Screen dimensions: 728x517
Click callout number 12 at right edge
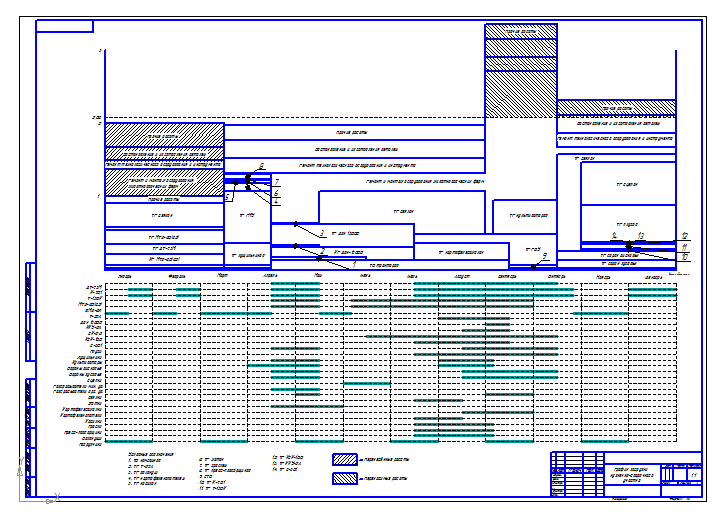pyautogui.click(x=684, y=236)
